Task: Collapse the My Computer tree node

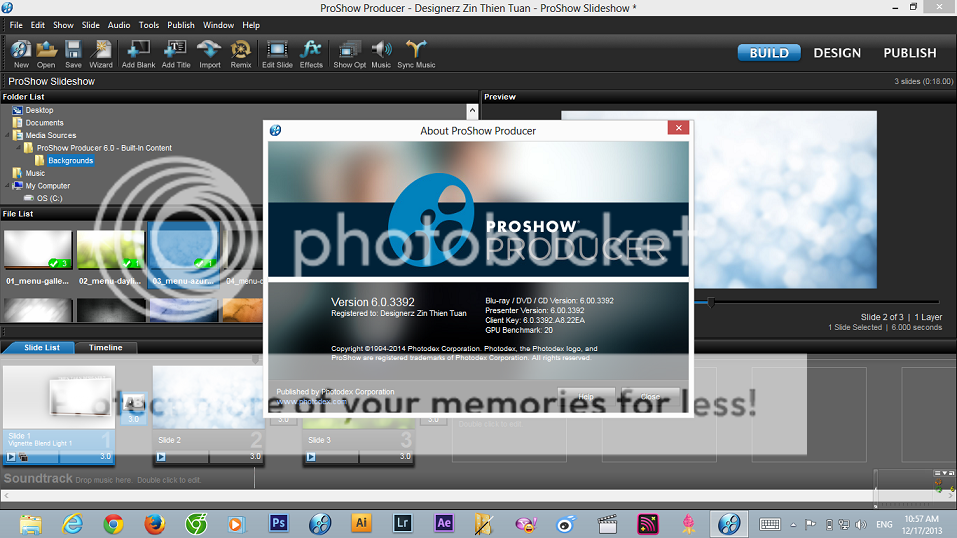Action: pos(6,186)
